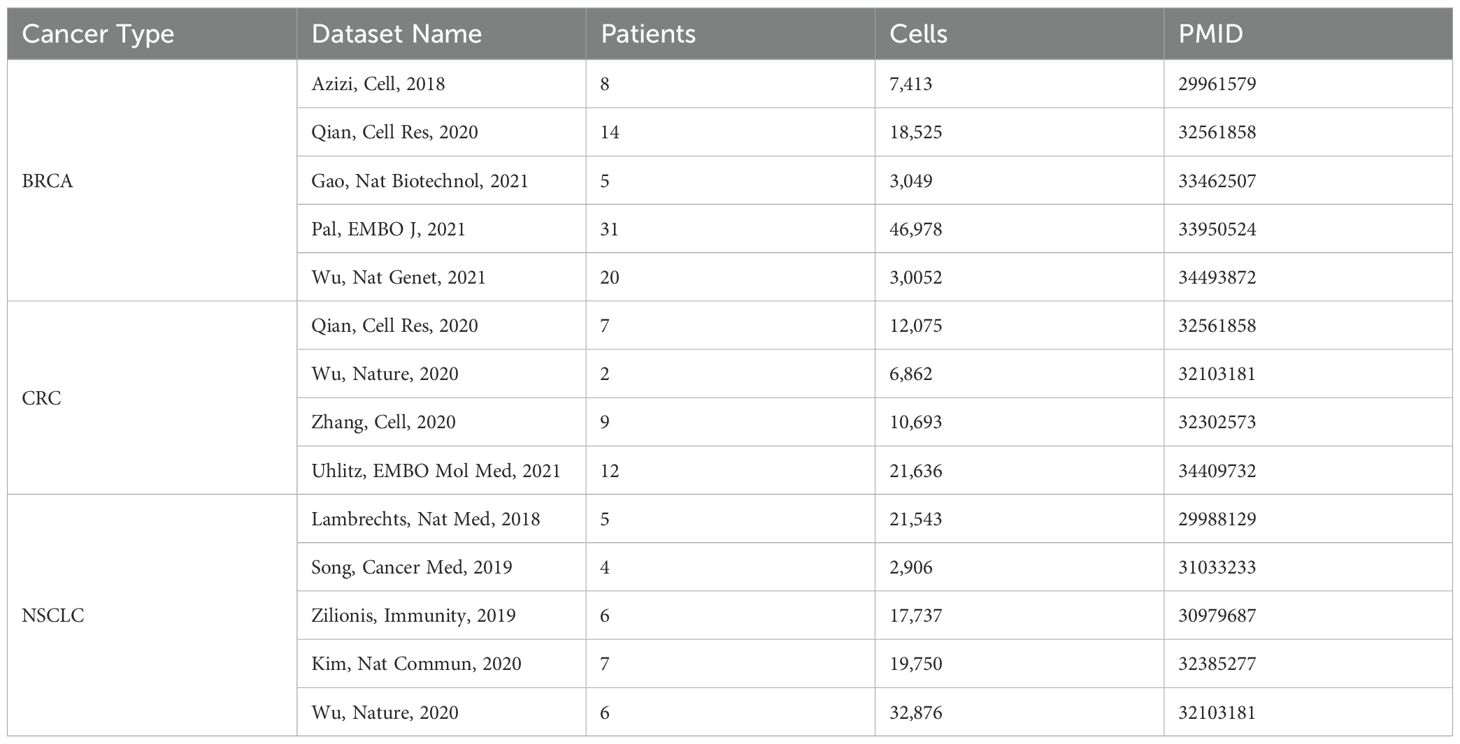This screenshot has height=744, width=1460.
Task: Open PMID 34493872
Action: tap(1218, 277)
